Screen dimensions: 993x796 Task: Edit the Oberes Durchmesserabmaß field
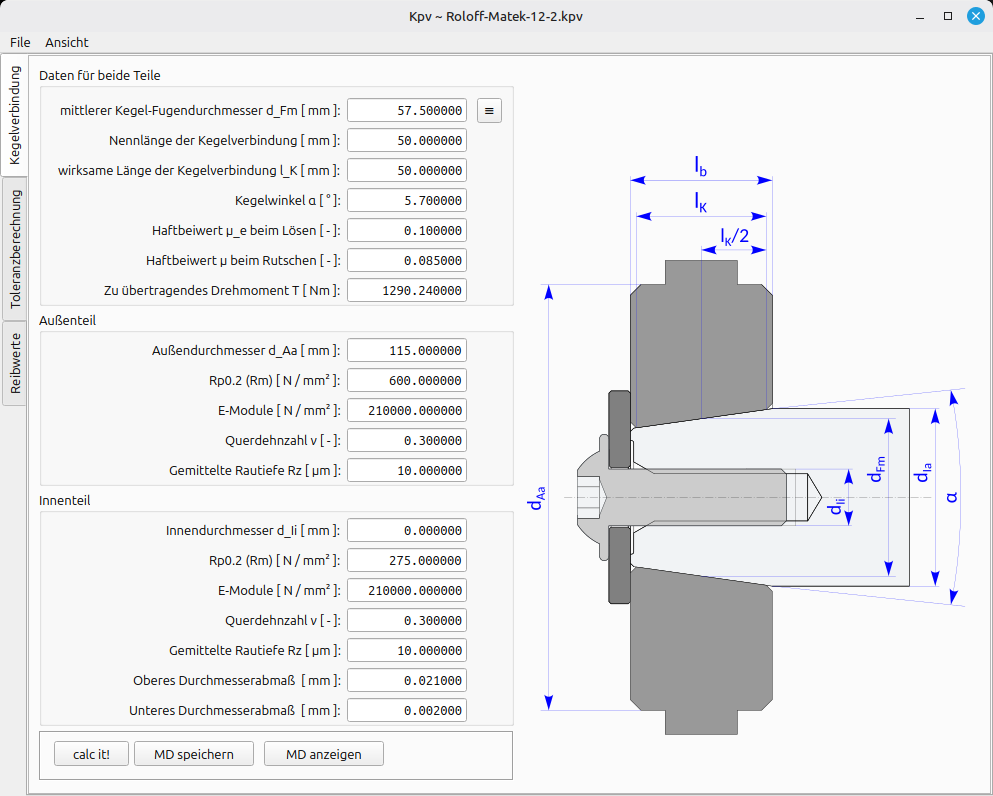tap(407, 681)
